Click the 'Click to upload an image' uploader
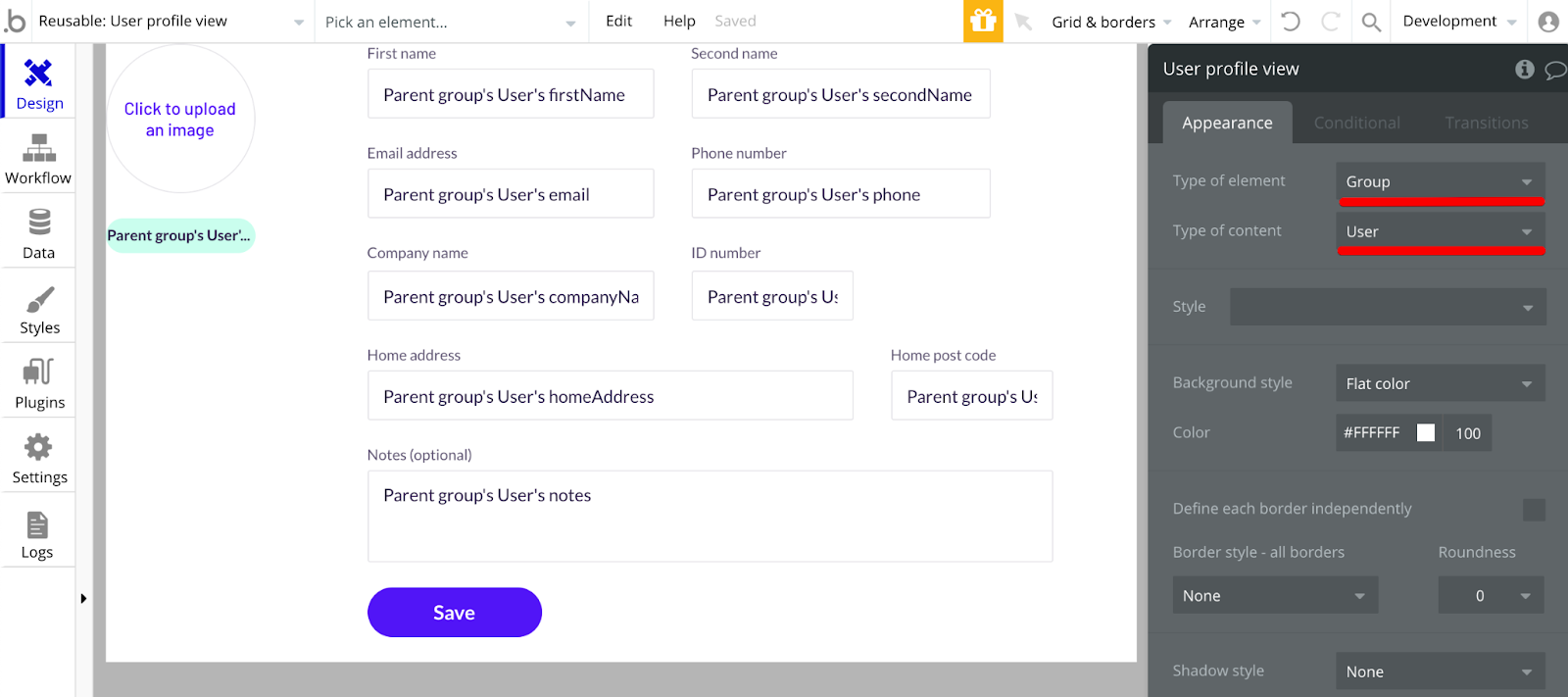 point(180,119)
